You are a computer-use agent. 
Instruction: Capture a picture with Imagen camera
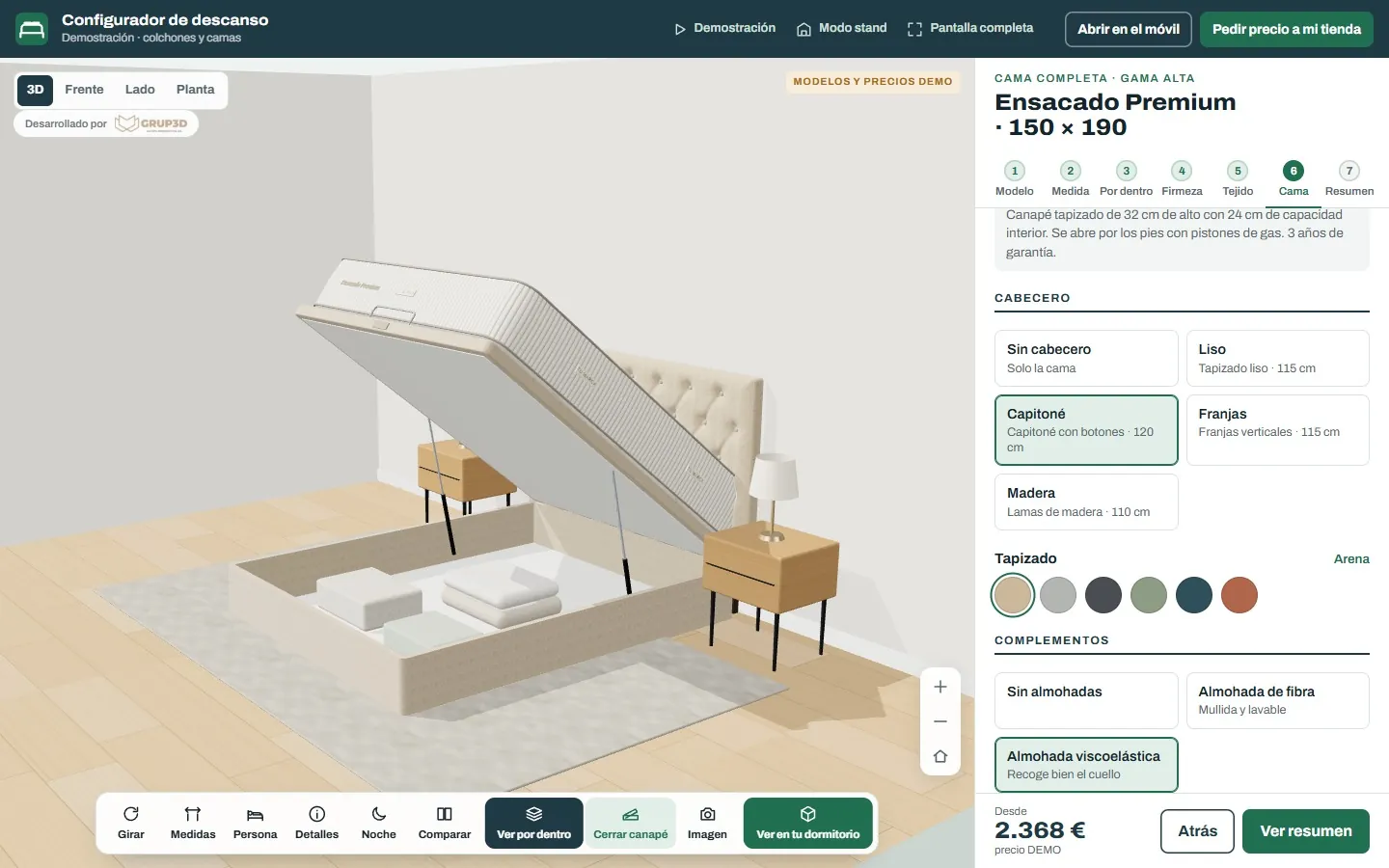[x=707, y=823]
